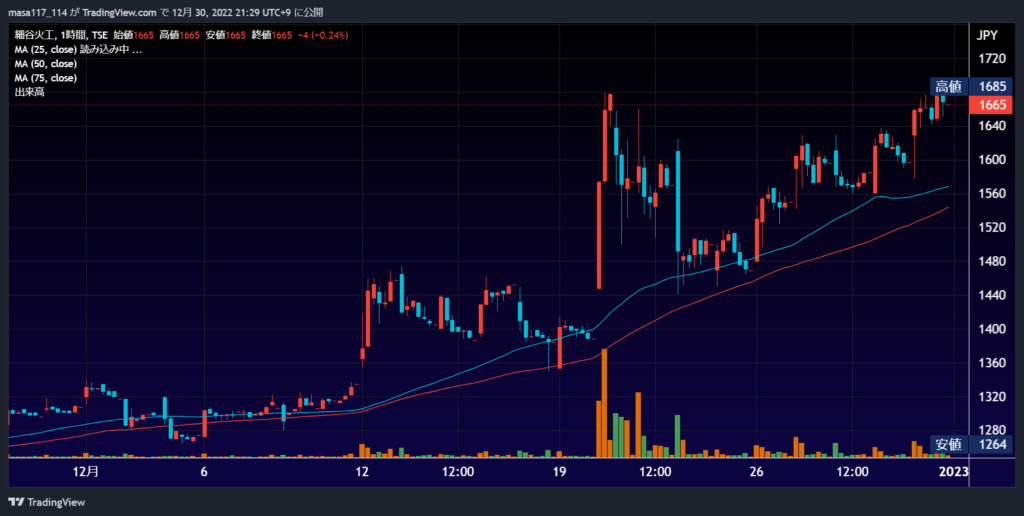Image resolution: width=1024 pixels, height=516 pixels.
Task: Click the 1320 price axis label
Action: click(992, 397)
